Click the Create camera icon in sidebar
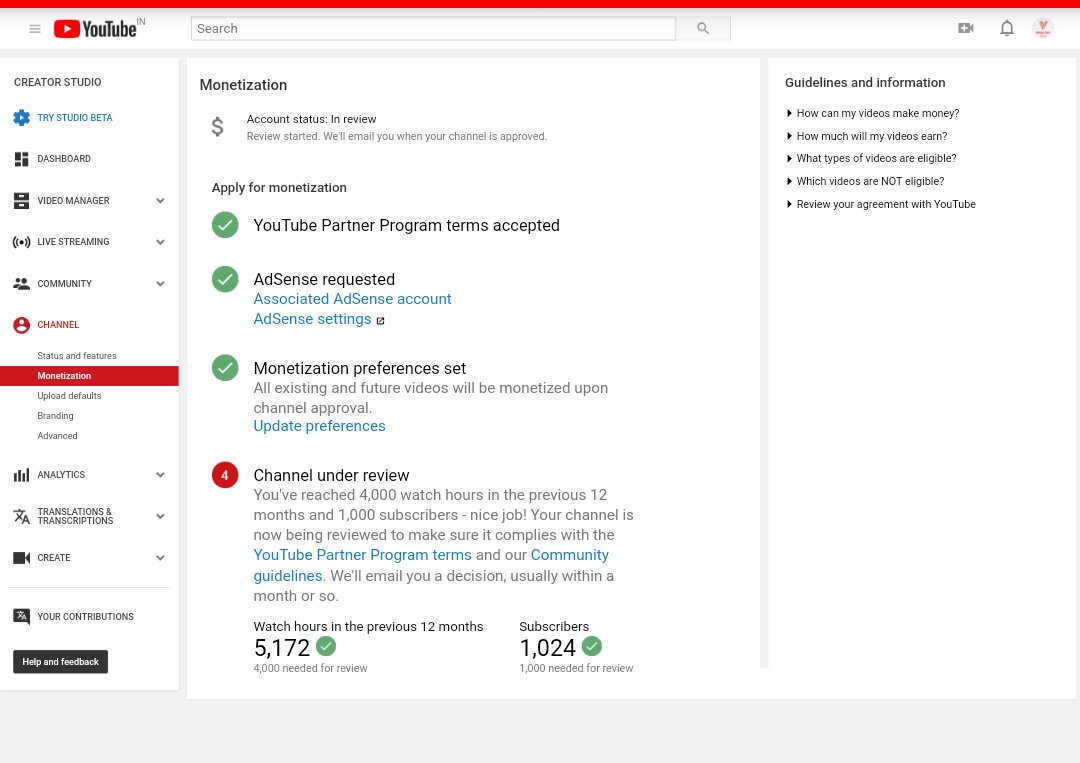This screenshot has width=1080, height=763. click(x=21, y=558)
